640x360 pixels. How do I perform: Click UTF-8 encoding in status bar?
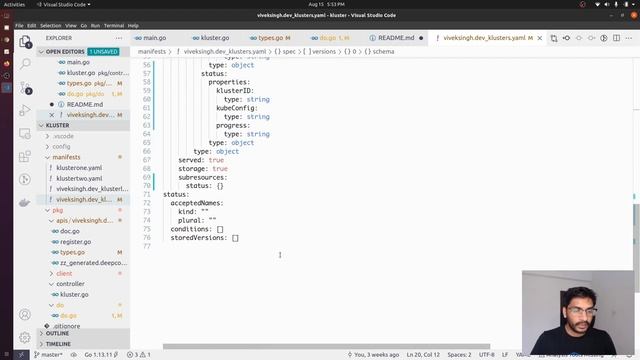coord(487,355)
